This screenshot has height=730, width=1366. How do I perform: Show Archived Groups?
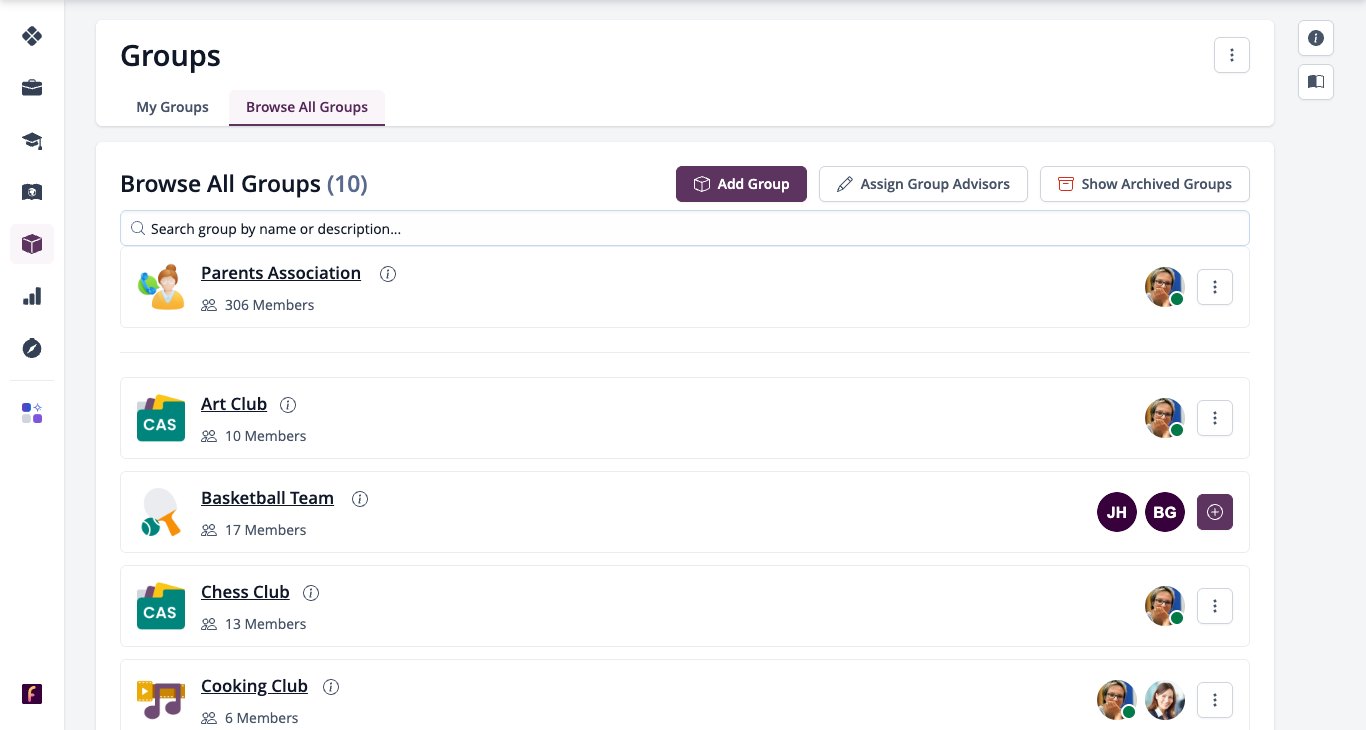coord(1145,184)
